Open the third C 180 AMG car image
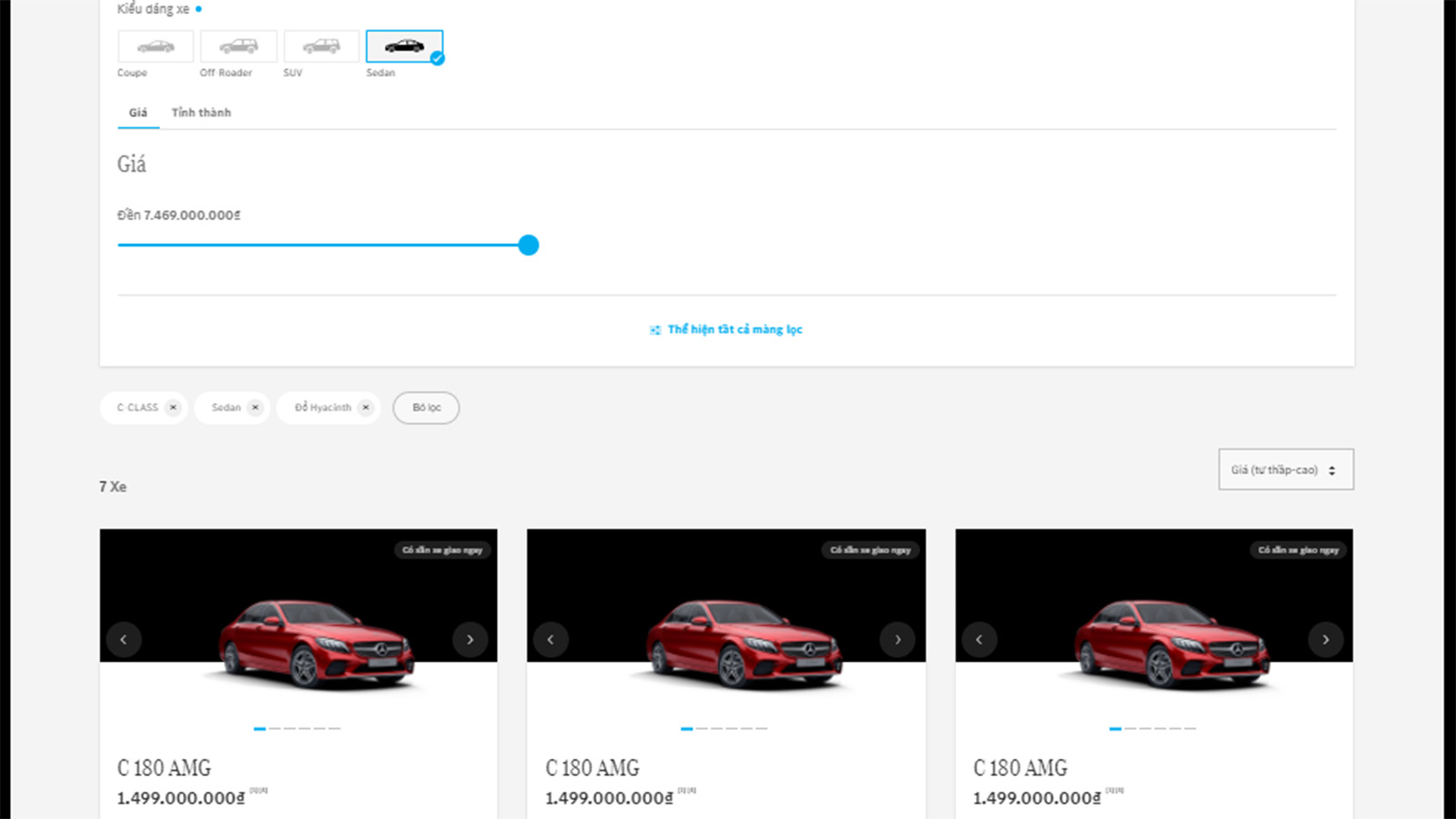Viewport: 1456px width, 819px height. [x=1171, y=644]
